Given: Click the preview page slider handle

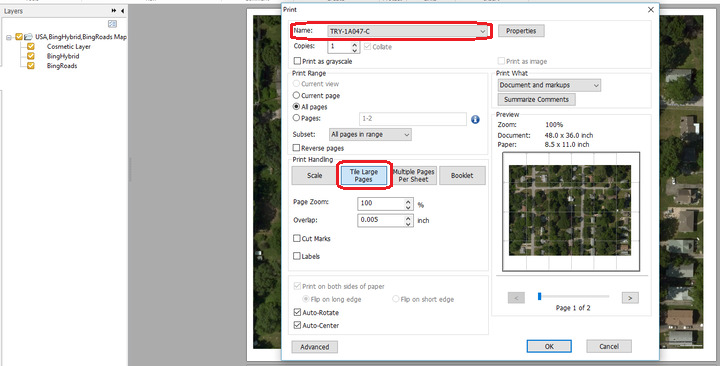Looking at the screenshot, I should pyautogui.click(x=540, y=297).
